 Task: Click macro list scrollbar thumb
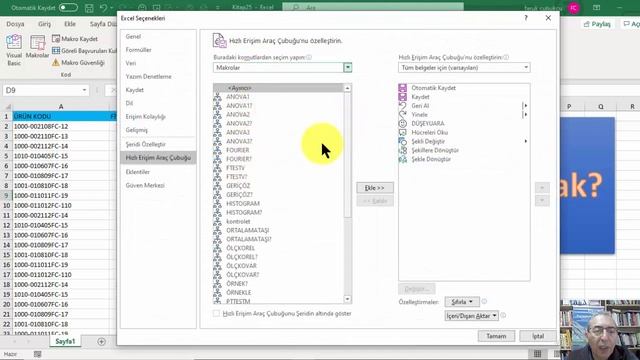point(347,155)
